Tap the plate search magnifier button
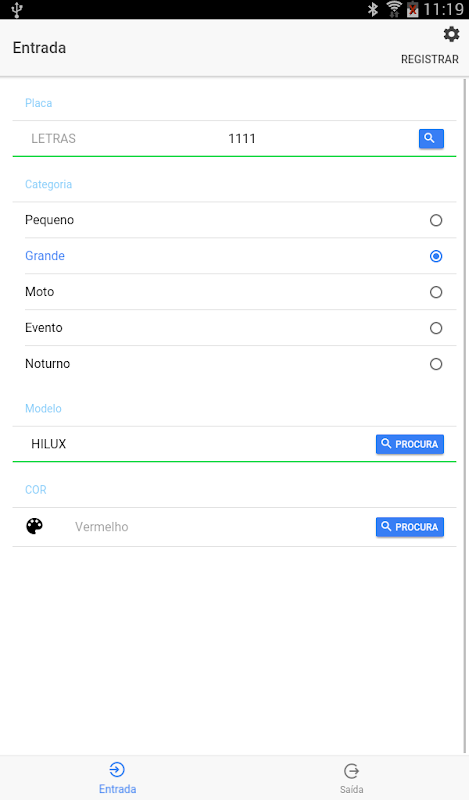 431,138
